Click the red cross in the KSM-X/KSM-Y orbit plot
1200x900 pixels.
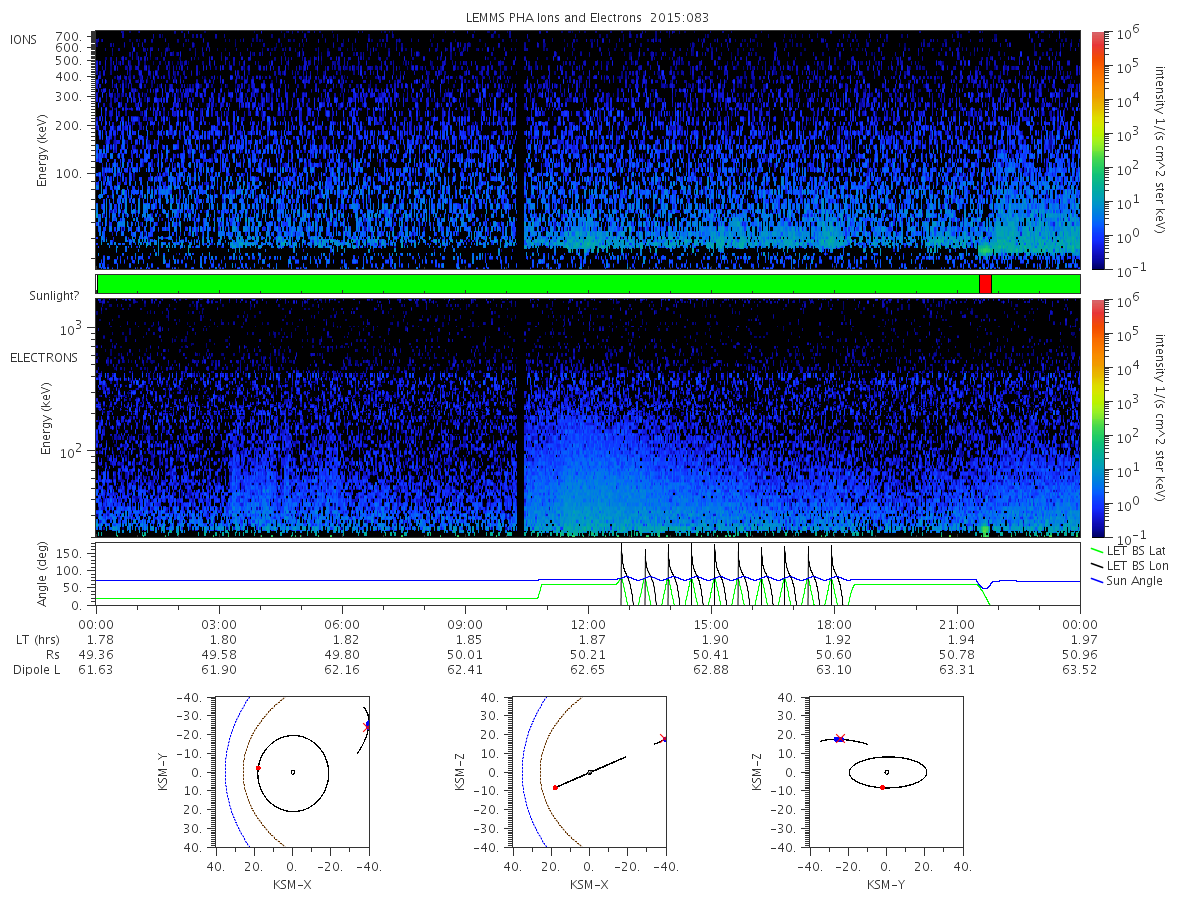[367, 727]
